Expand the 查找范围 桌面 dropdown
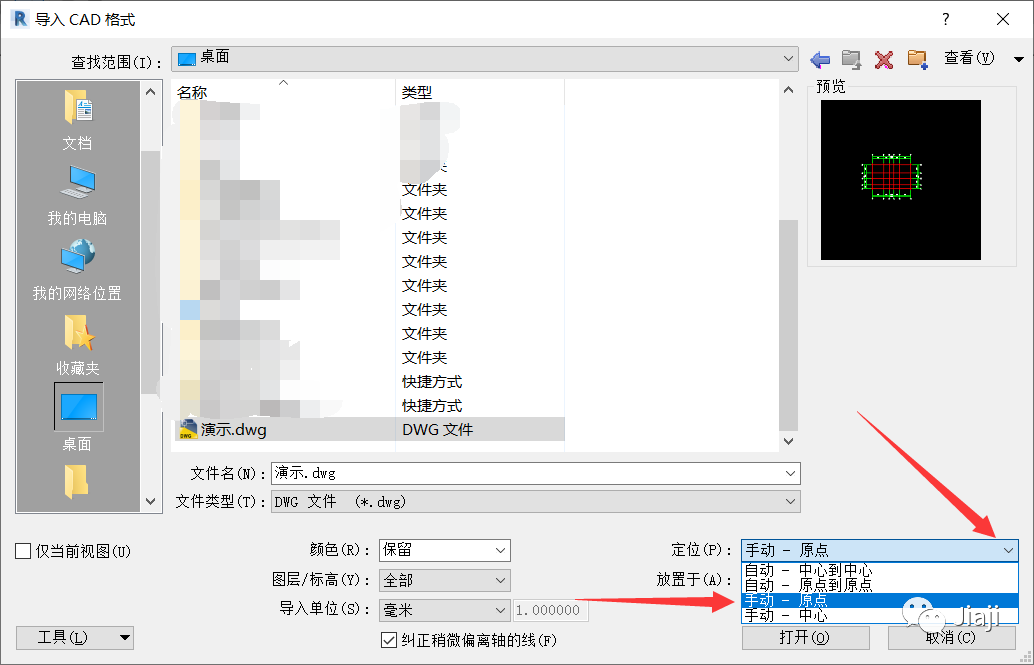The image size is (1034, 665). click(788, 58)
